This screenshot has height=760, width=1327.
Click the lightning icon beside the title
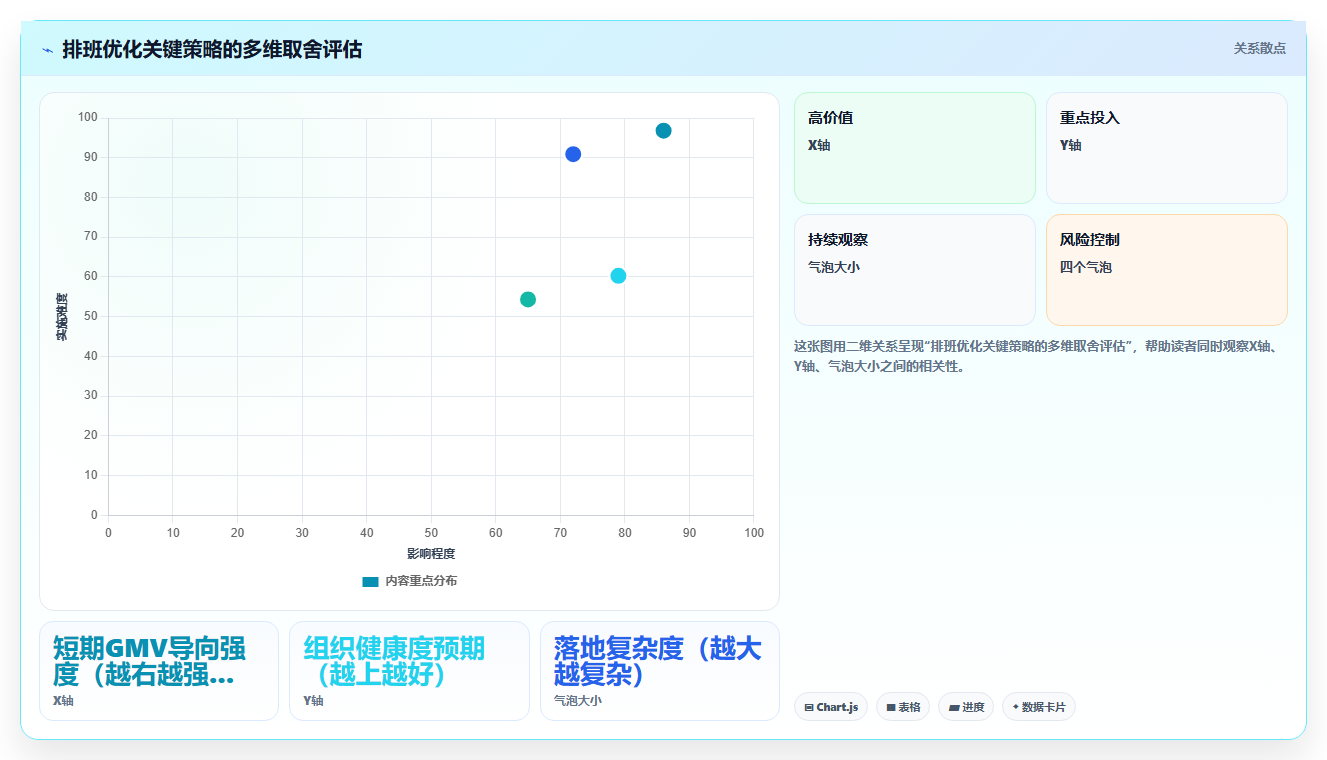[47, 49]
